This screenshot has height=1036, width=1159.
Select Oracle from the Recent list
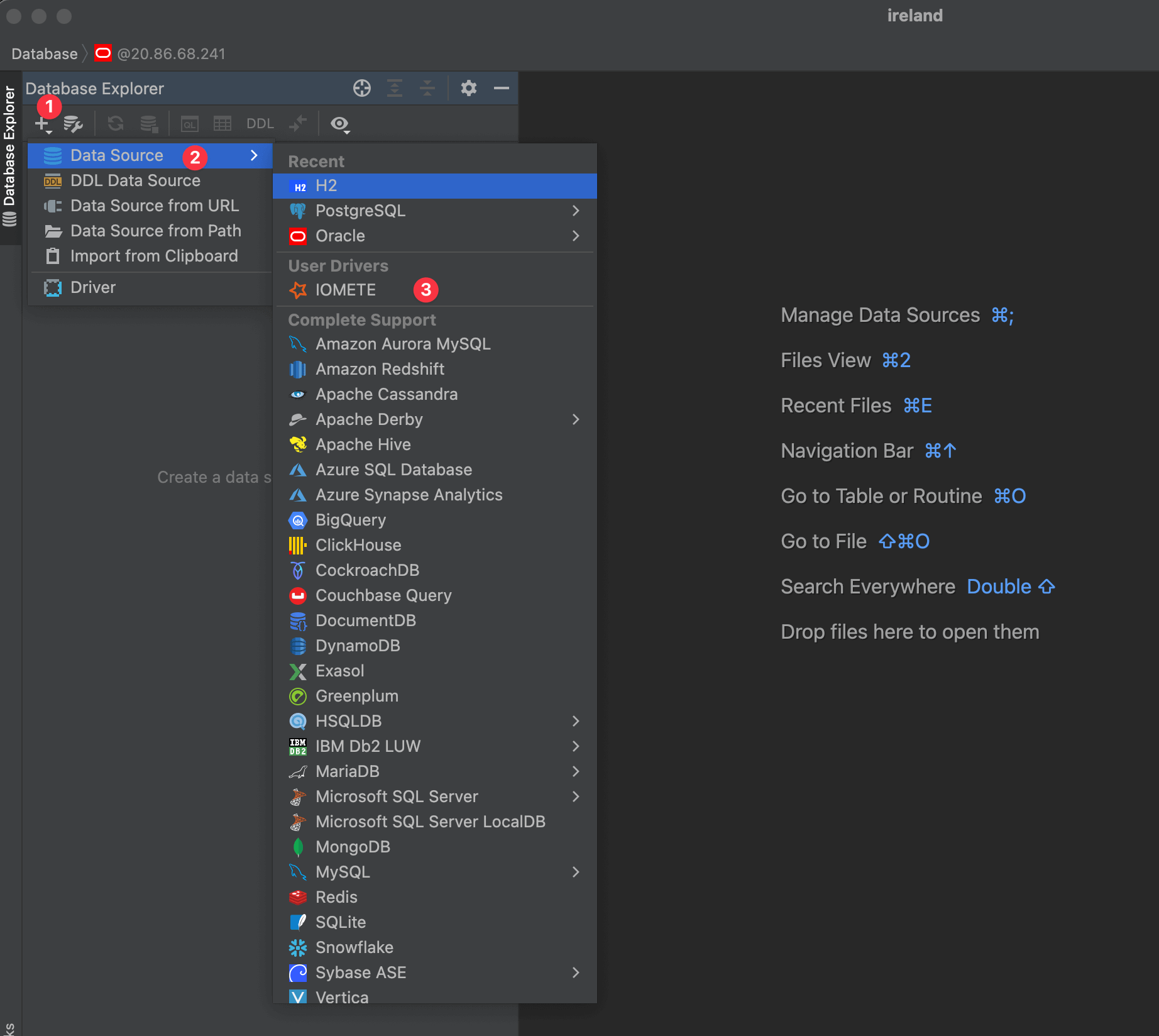[x=435, y=236]
